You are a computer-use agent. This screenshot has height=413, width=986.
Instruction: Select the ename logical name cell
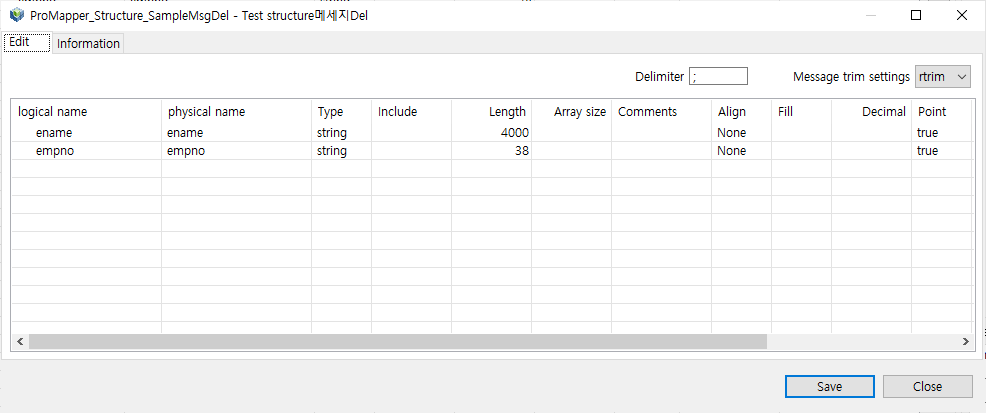54,132
